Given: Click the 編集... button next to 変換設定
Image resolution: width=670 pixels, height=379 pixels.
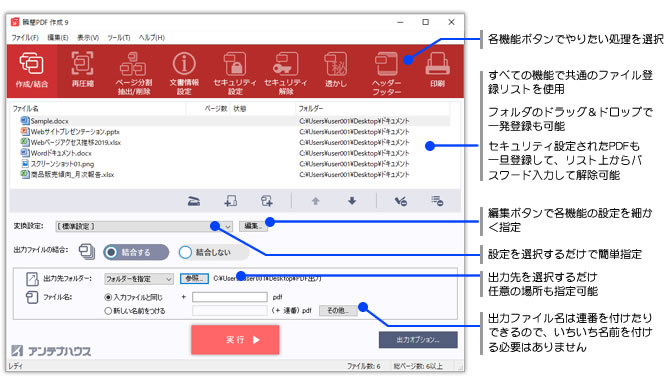Looking at the screenshot, I should click(253, 226).
